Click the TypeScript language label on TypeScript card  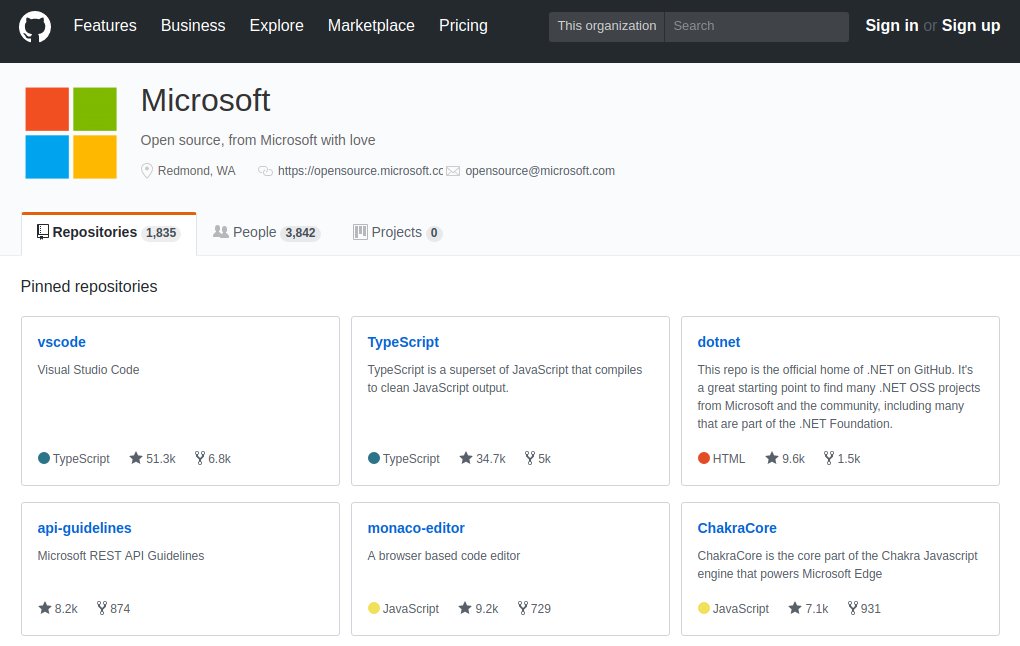pos(411,459)
